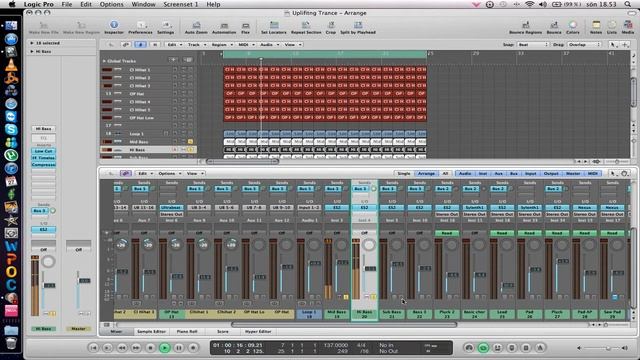Switch to the Piano Roll tab
This screenshot has height=360, width=640.
[x=187, y=331]
